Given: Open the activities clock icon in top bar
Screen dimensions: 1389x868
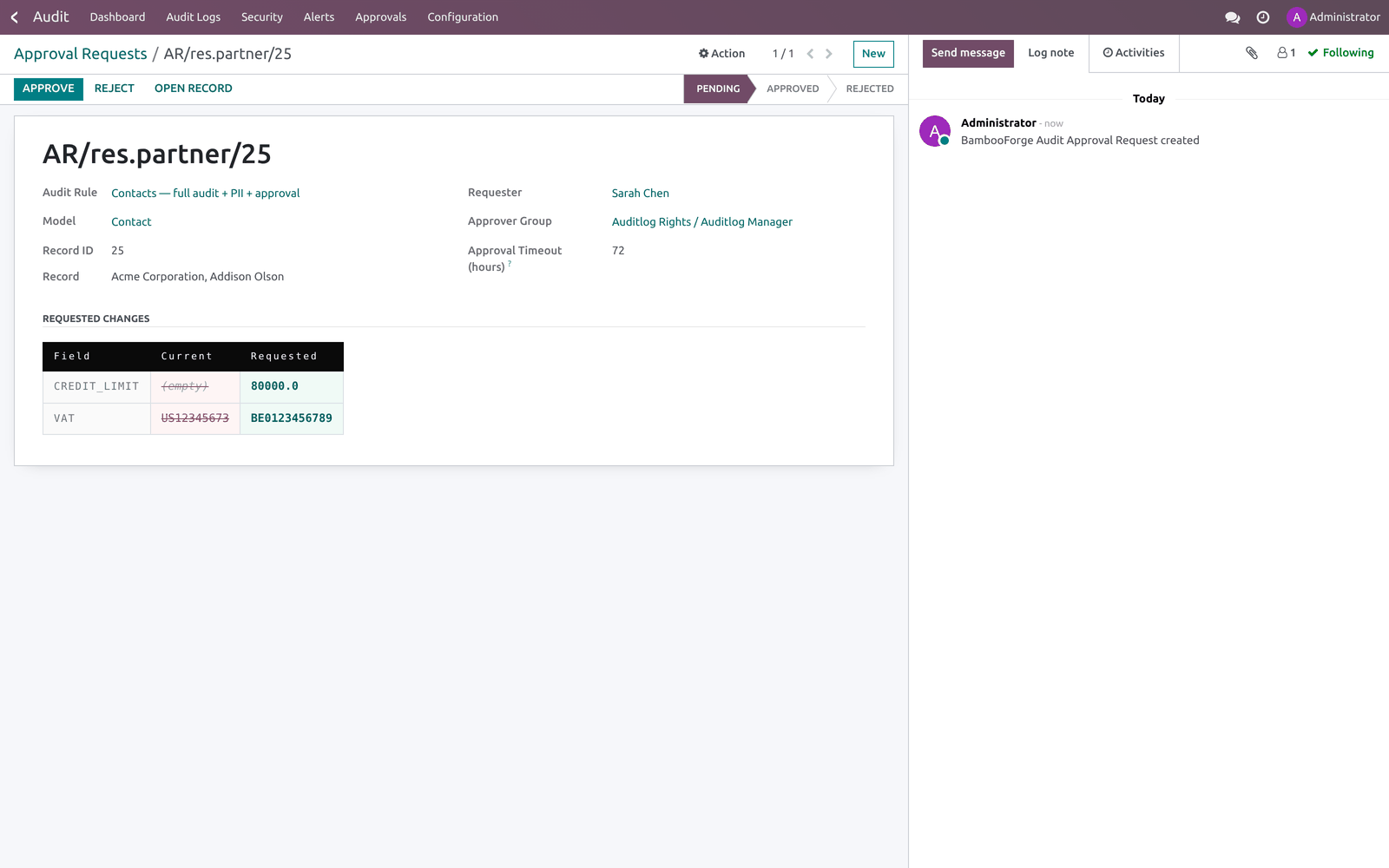Looking at the screenshot, I should (1263, 17).
